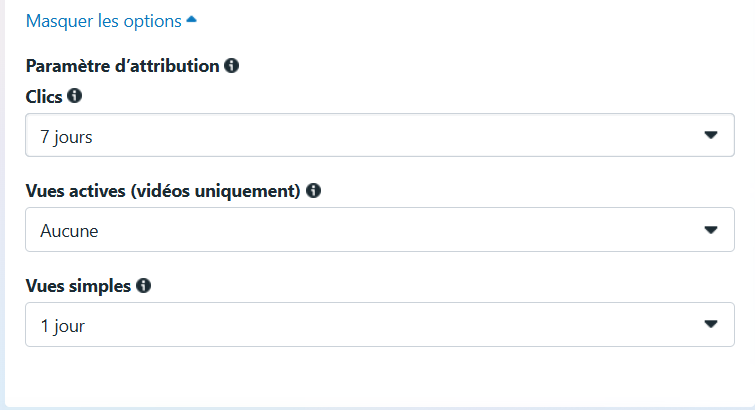Open the Vues actives dropdown field
755x410 pixels.
click(x=380, y=230)
